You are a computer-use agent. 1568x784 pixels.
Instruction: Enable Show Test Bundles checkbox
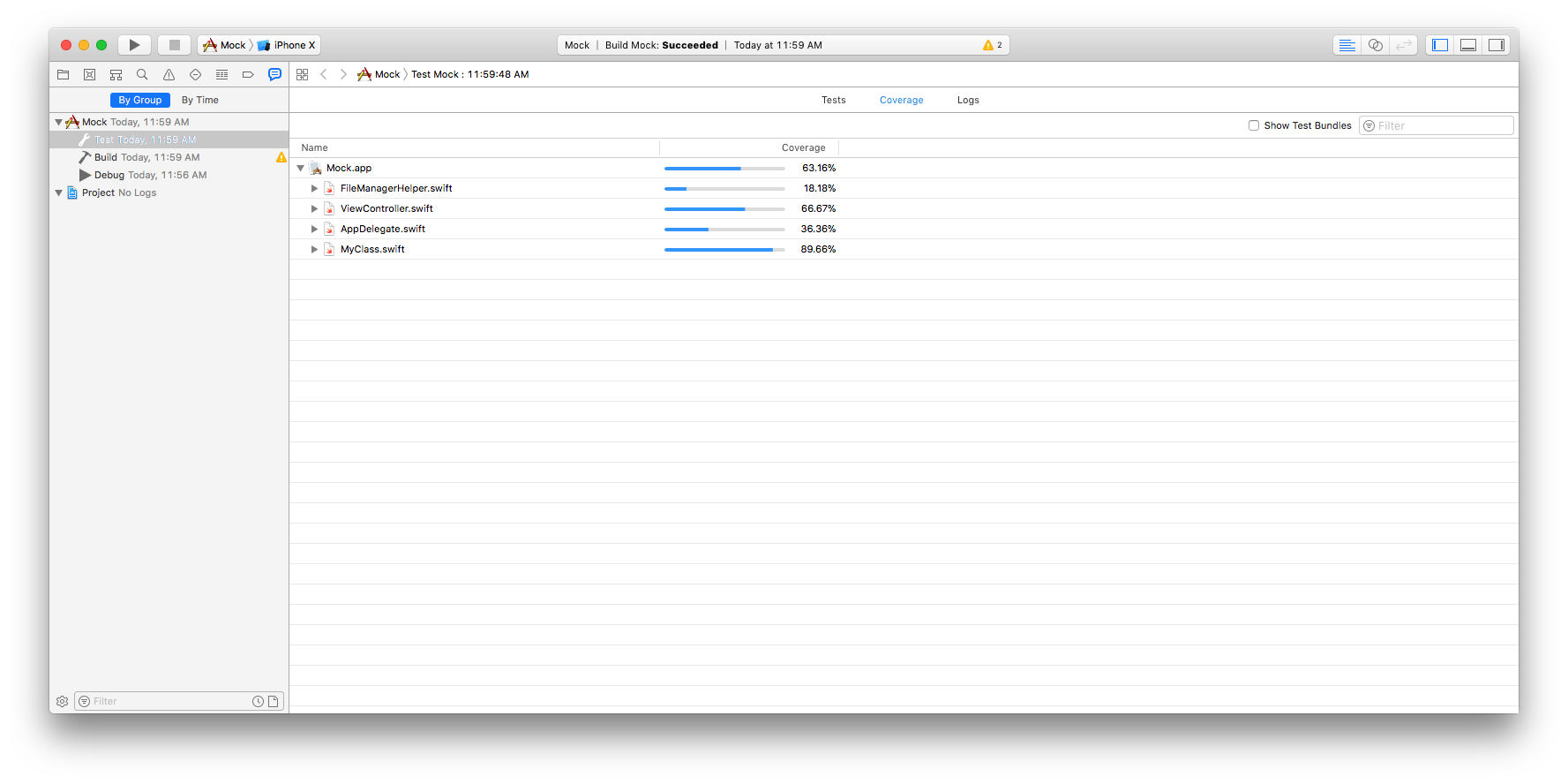(1254, 126)
